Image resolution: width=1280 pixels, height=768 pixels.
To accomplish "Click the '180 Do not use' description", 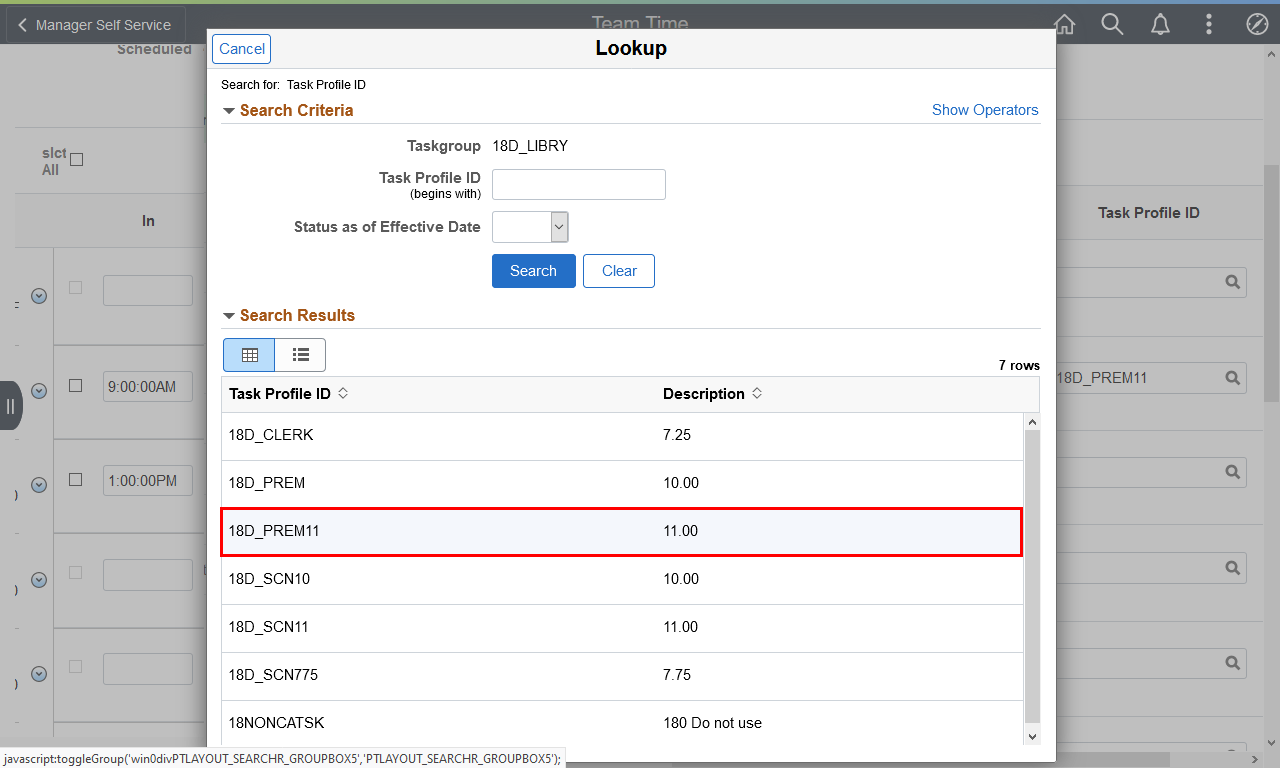I will click(x=712, y=723).
